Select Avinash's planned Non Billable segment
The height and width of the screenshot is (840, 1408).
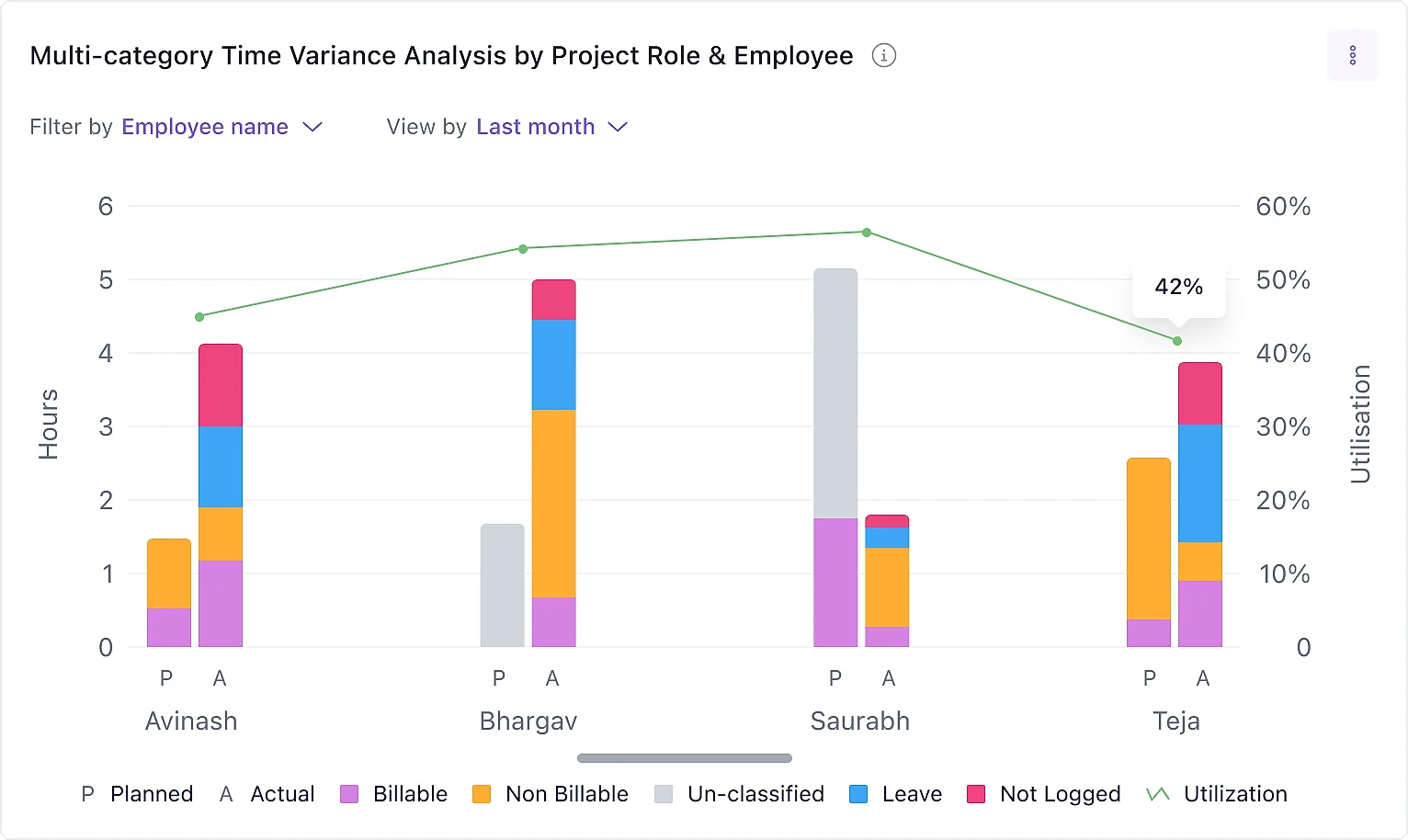(x=169, y=573)
